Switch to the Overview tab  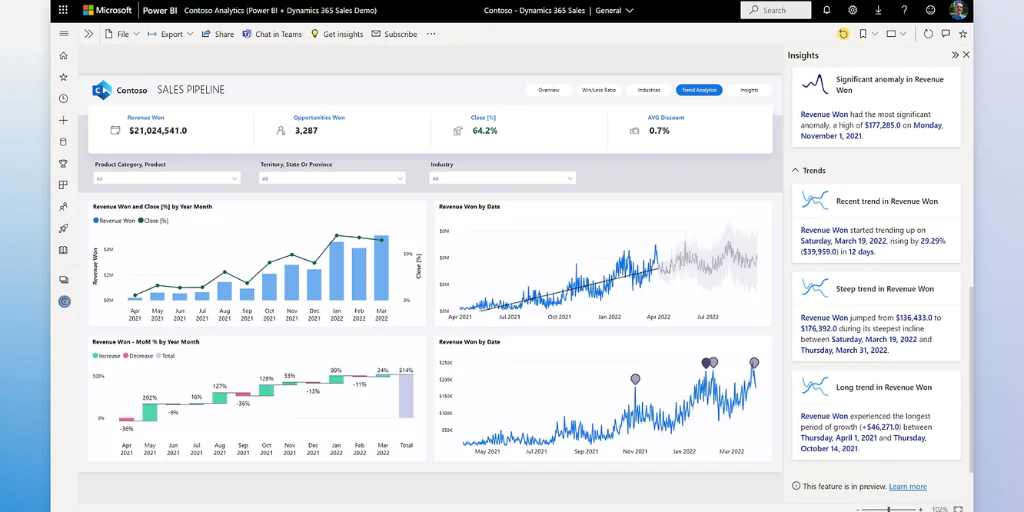(549, 90)
